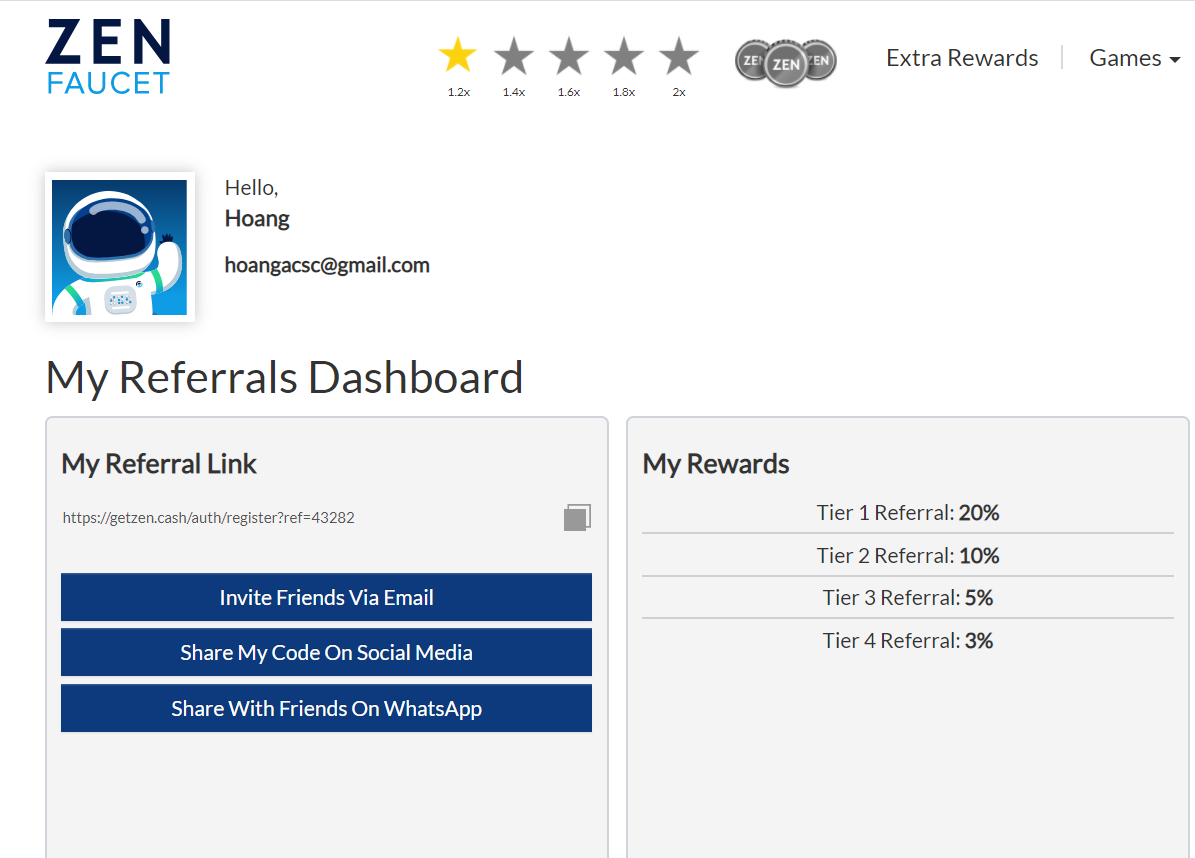Click the gold 1.2x star
This screenshot has width=1195, height=858.
(458, 56)
